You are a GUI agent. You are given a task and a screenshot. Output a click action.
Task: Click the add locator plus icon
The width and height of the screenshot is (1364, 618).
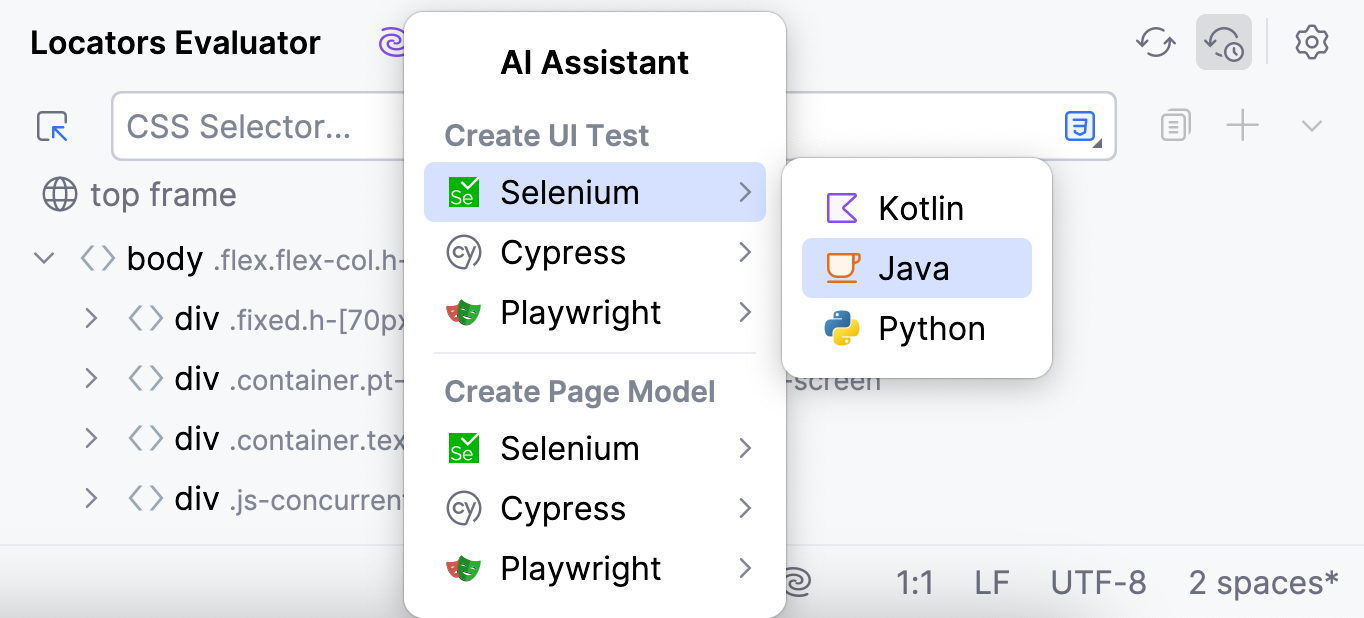coord(1242,125)
